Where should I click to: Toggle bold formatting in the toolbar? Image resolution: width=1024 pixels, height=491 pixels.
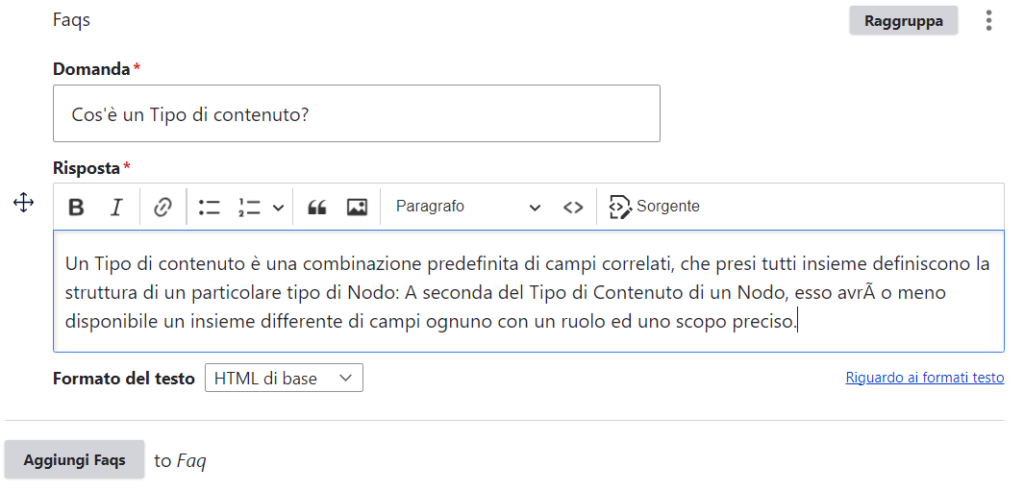pyautogui.click(x=76, y=207)
